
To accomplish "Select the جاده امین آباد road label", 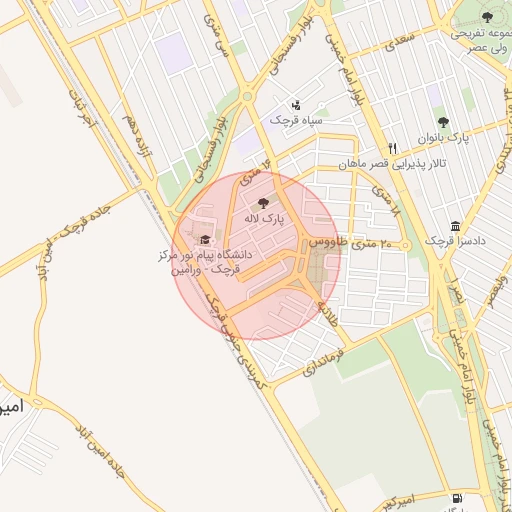I will click(x=100, y=452).
